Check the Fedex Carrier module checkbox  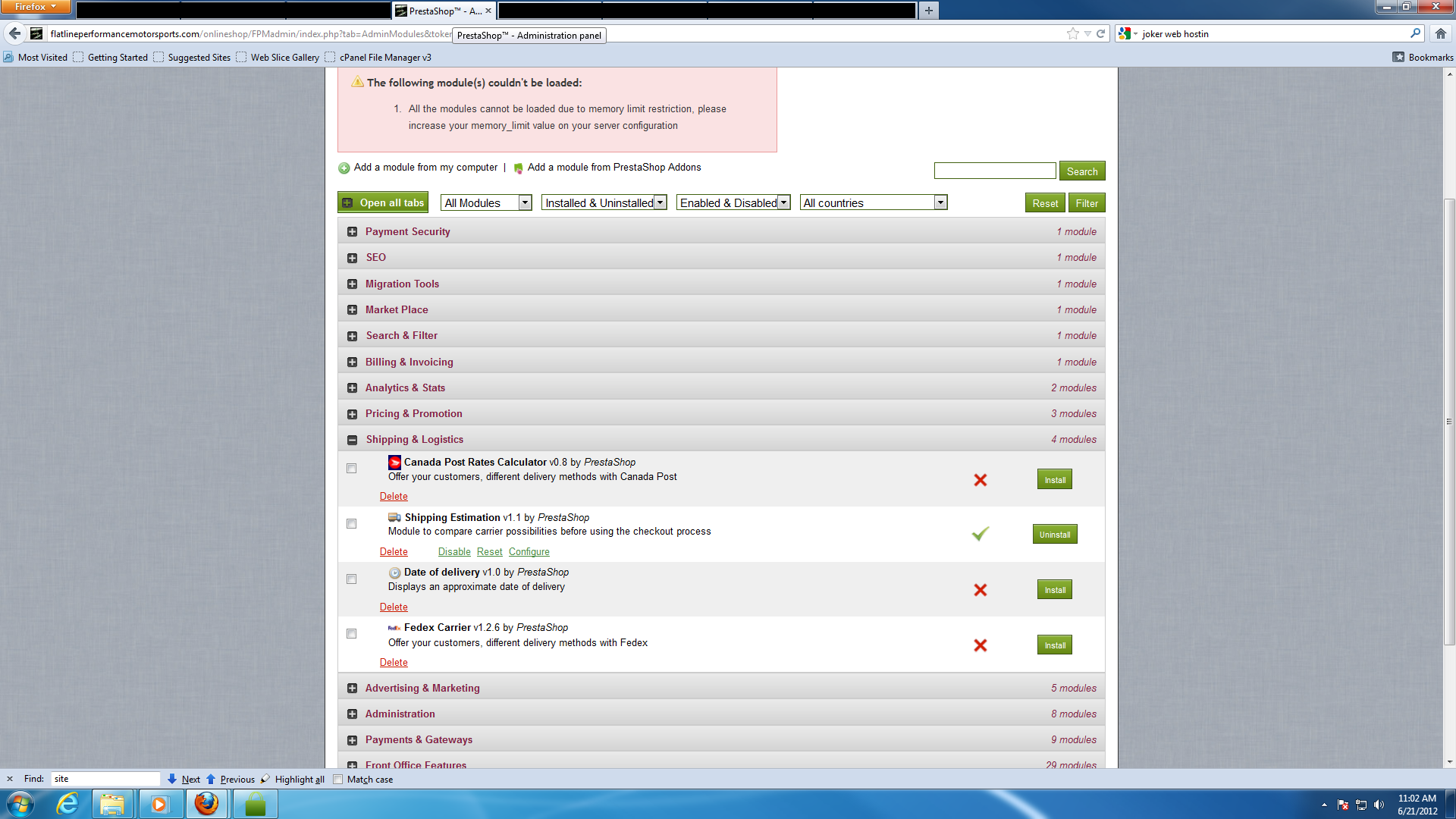[351, 634]
